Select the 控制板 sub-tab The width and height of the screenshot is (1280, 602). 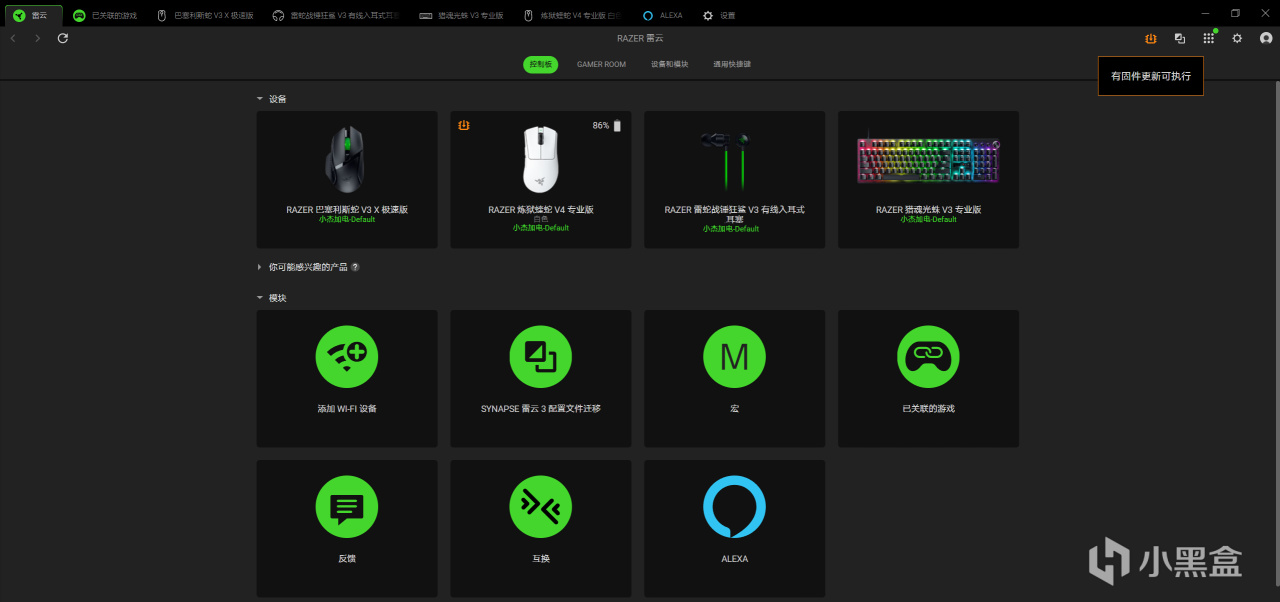pos(540,64)
